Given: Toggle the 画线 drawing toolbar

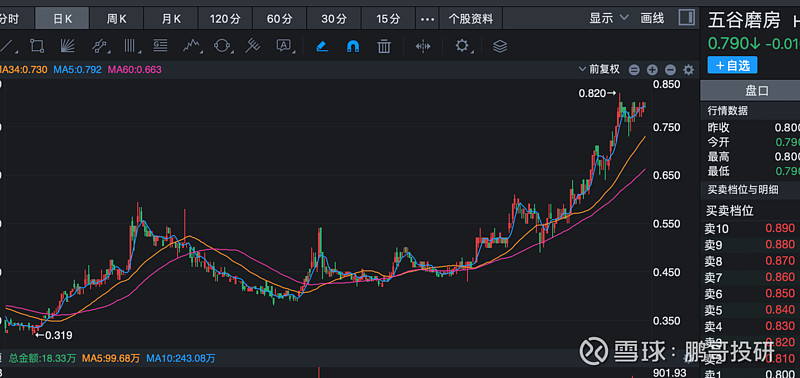Looking at the screenshot, I should [x=653, y=19].
